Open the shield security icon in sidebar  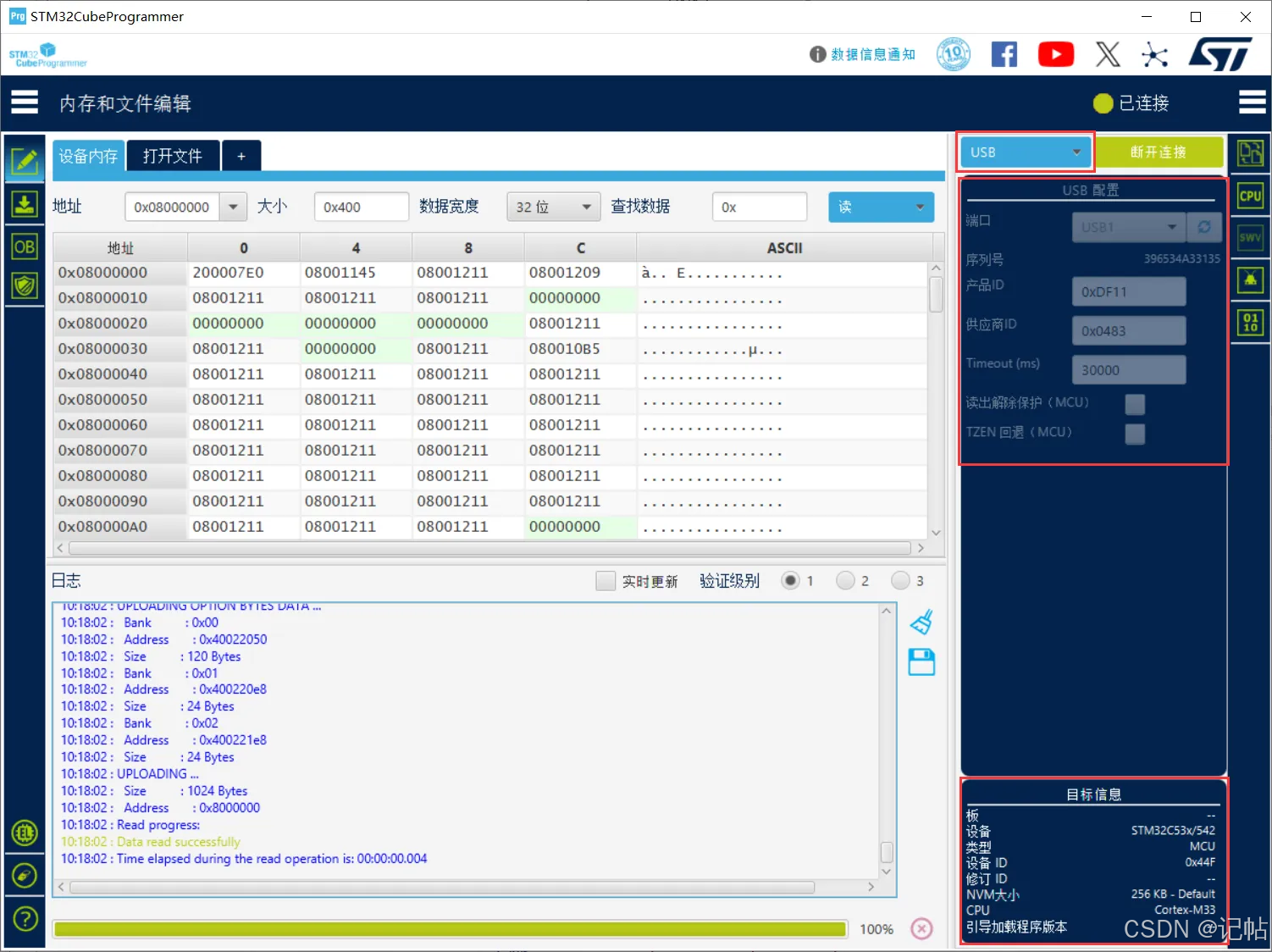click(25, 285)
